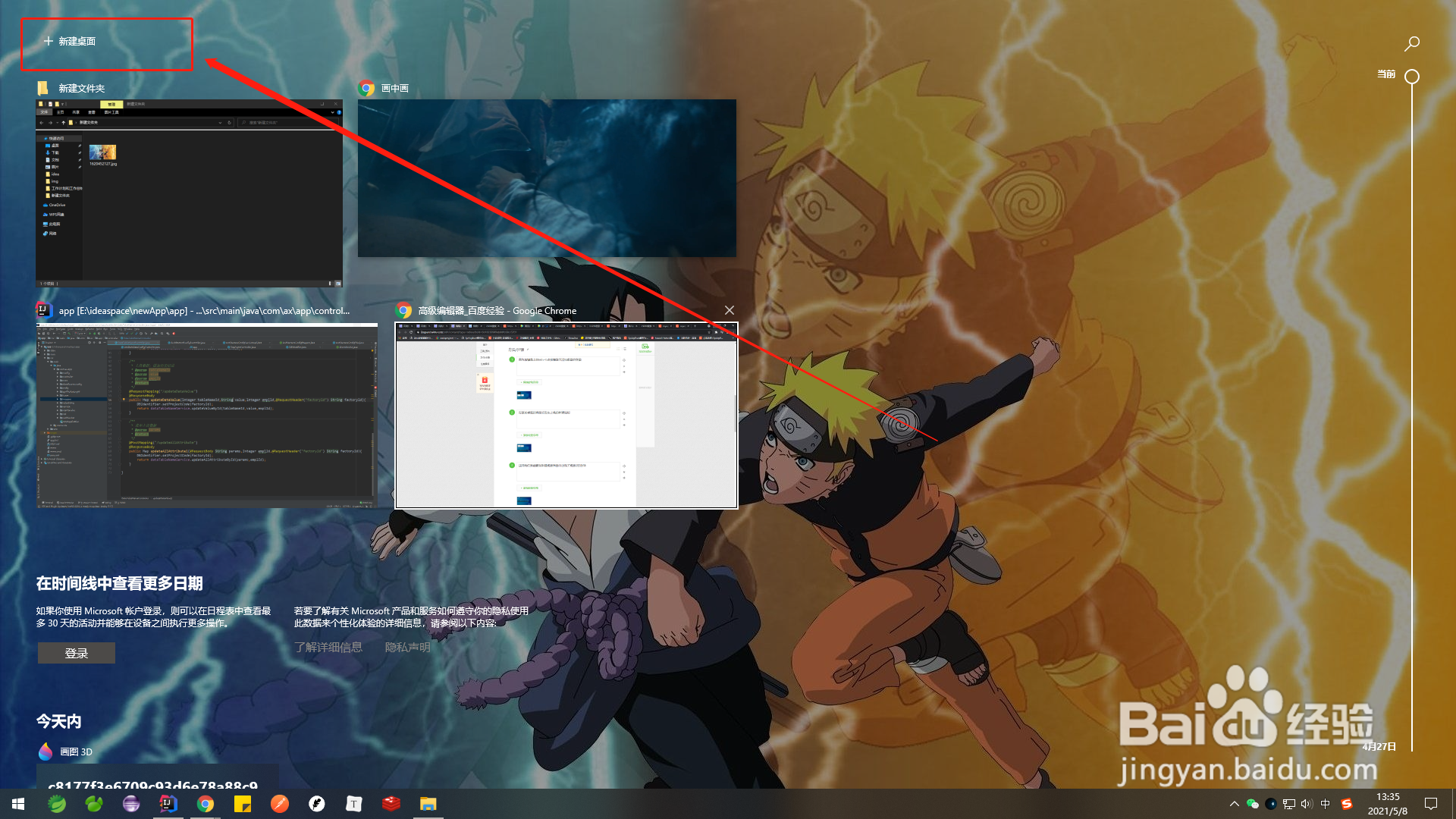This screenshot has width=1456, height=819.
Task: Open the Eclipse taskbar icon
Action: pyautogui.click(x=131, y=804)
